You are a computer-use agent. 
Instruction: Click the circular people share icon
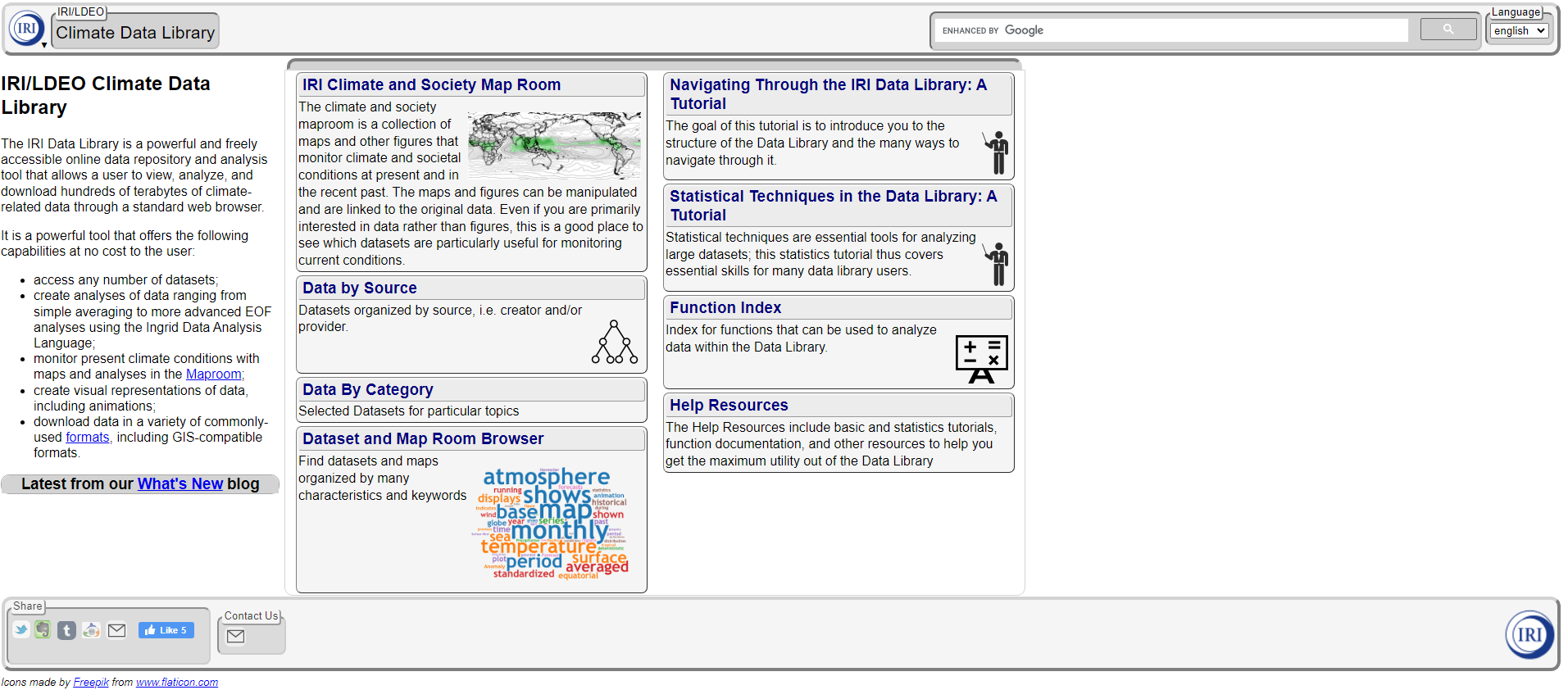click(92, 630)
